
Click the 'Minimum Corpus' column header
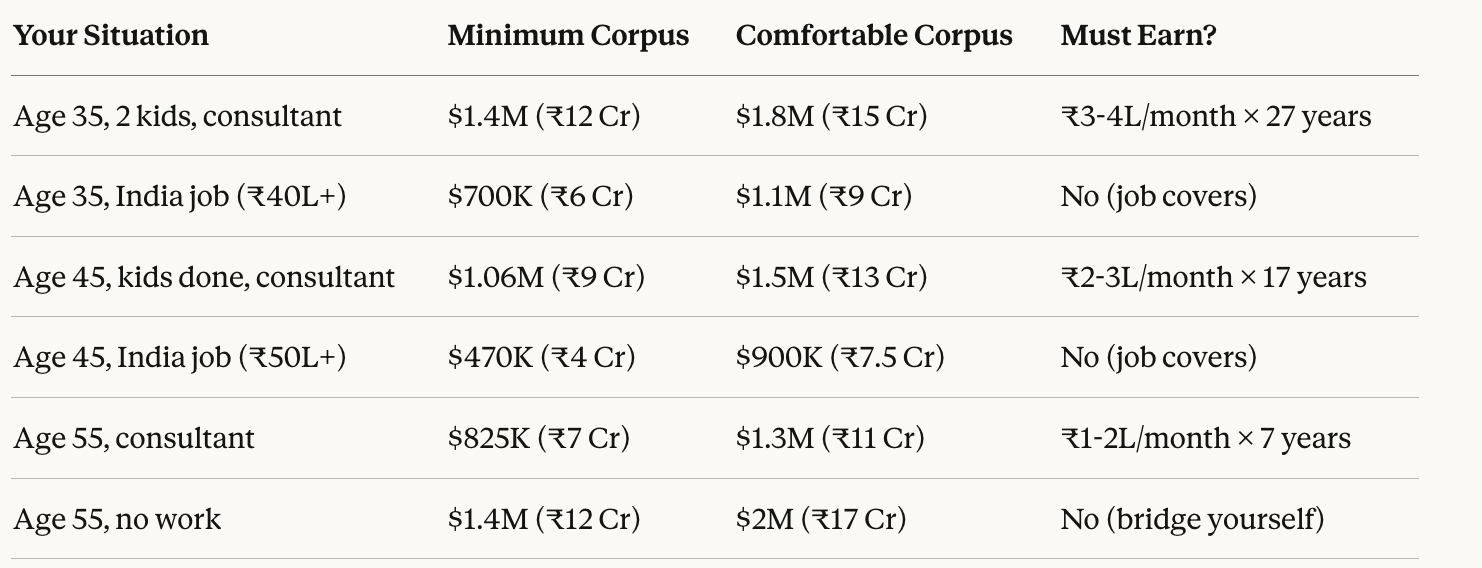click(568, 36)
